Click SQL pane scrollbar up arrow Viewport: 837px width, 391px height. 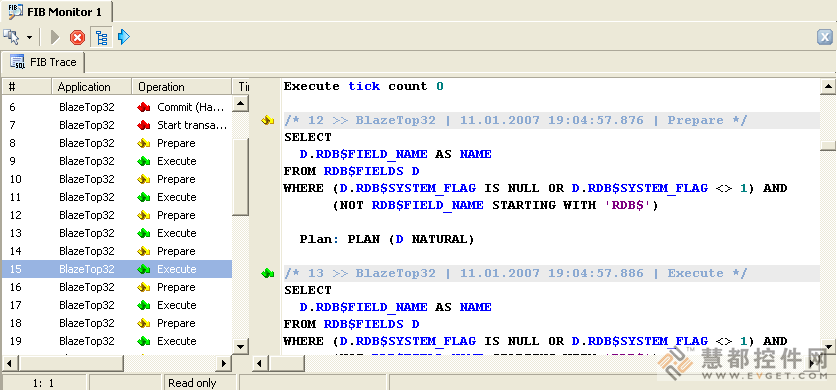828,87
